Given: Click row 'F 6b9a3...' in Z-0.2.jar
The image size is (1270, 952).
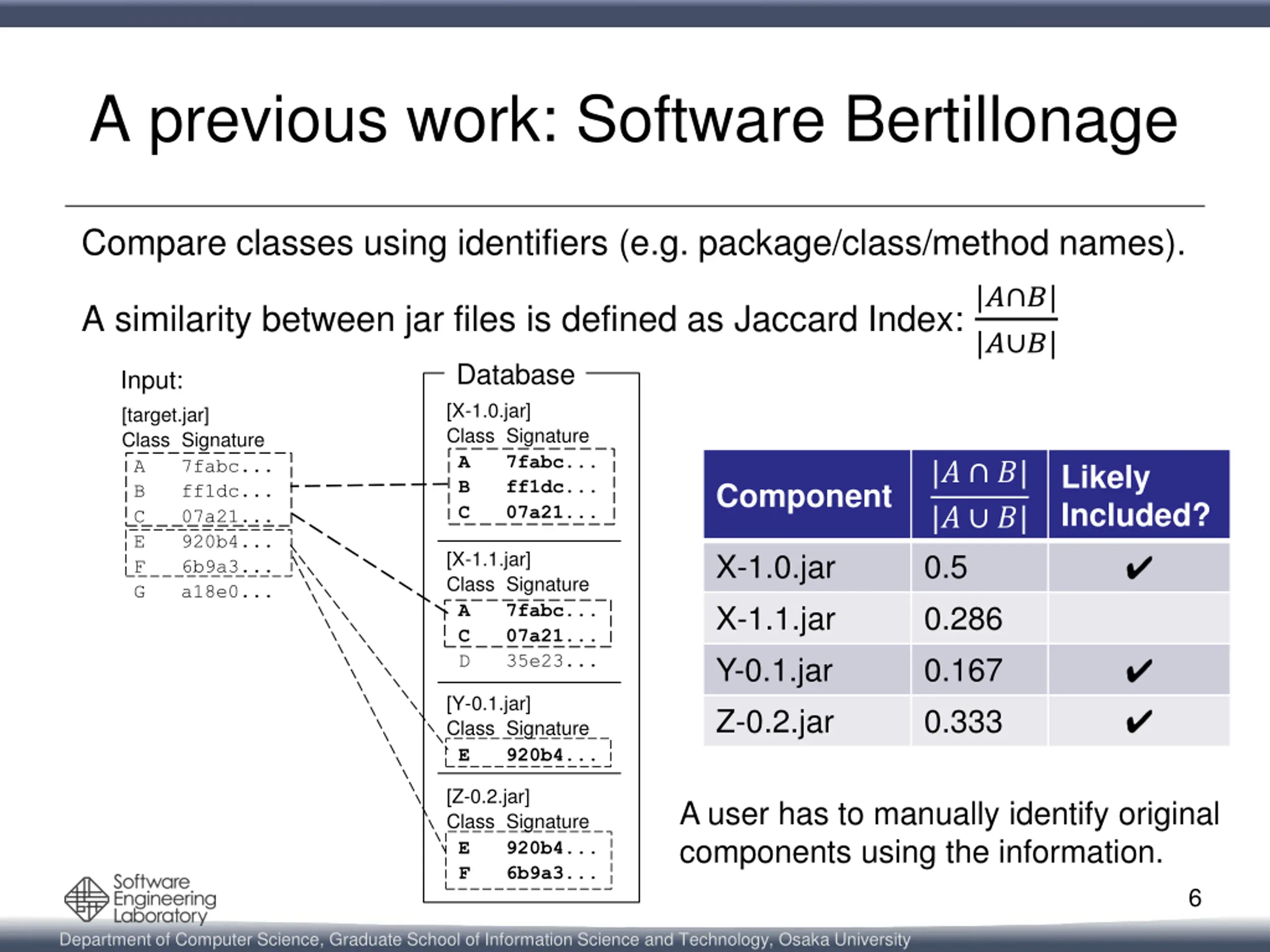Looking at the screenshot, I should click(528, 873).
